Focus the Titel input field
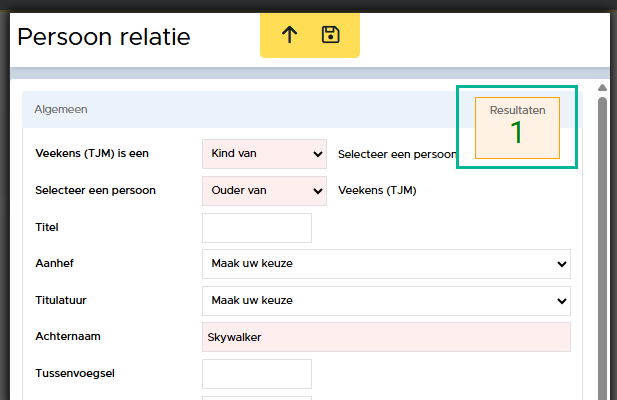This screenshot has width=617, height=400. click(x=257, y=228)
